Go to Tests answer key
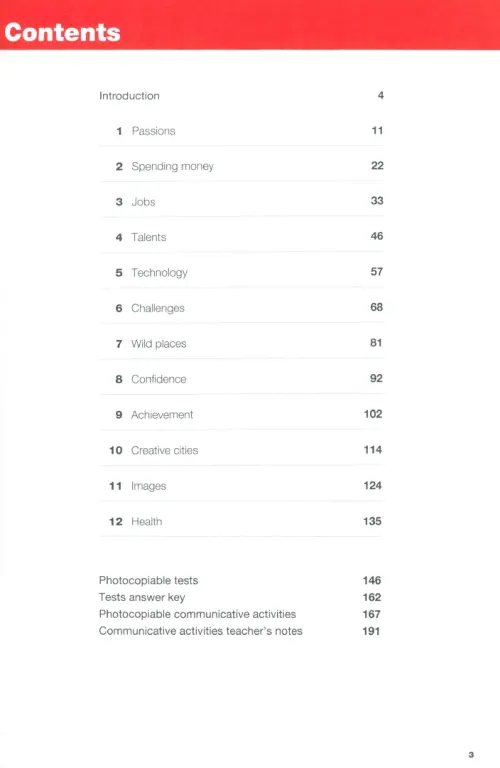The width and height of the screenshot is (500, 768). (x=142, y=598)
